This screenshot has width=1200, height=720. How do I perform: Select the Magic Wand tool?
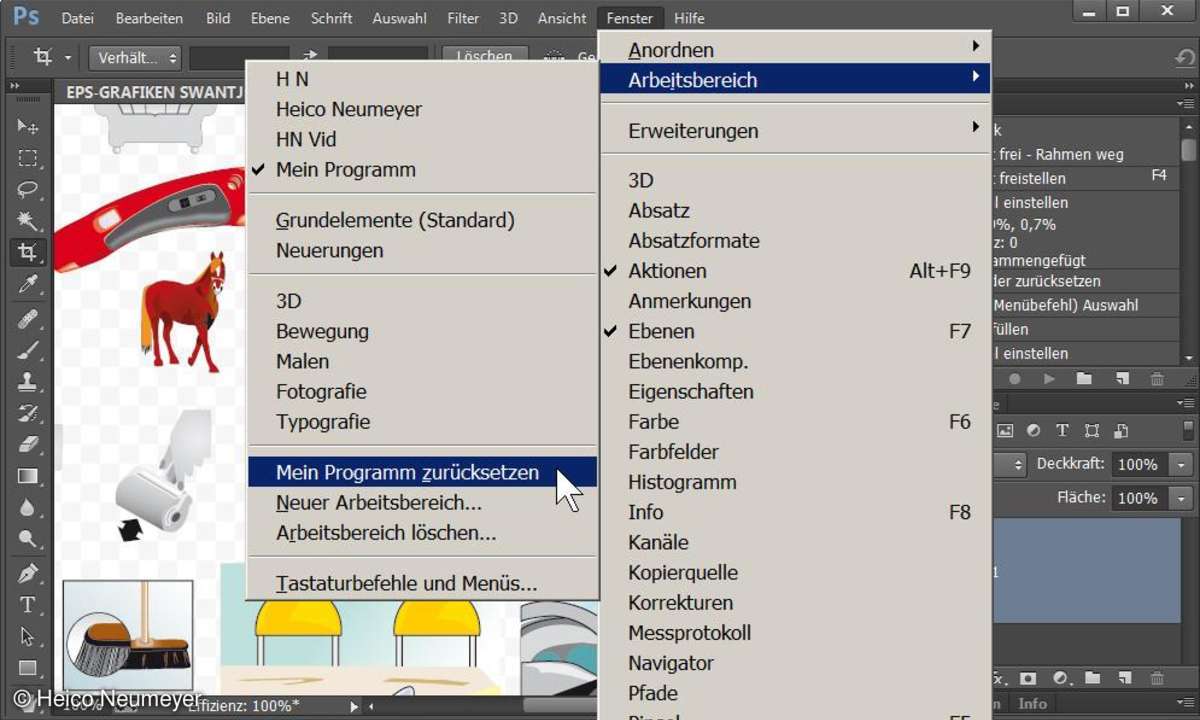[27, 220]
